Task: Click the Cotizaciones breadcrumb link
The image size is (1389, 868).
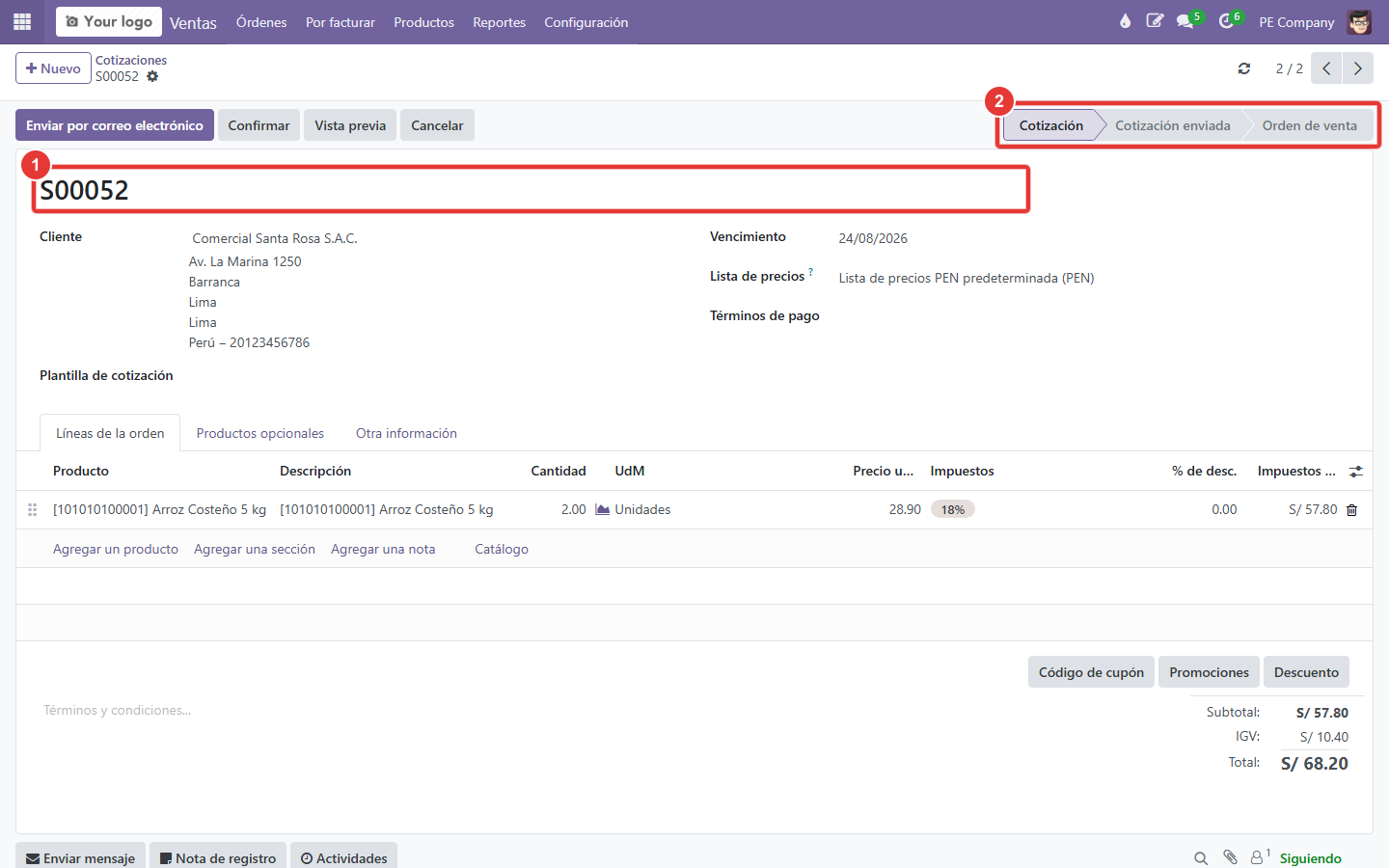Action: [131, 60]
